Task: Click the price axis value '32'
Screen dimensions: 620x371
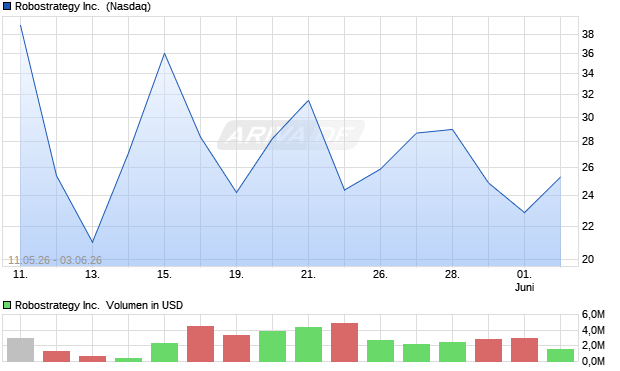Action: 588,95
